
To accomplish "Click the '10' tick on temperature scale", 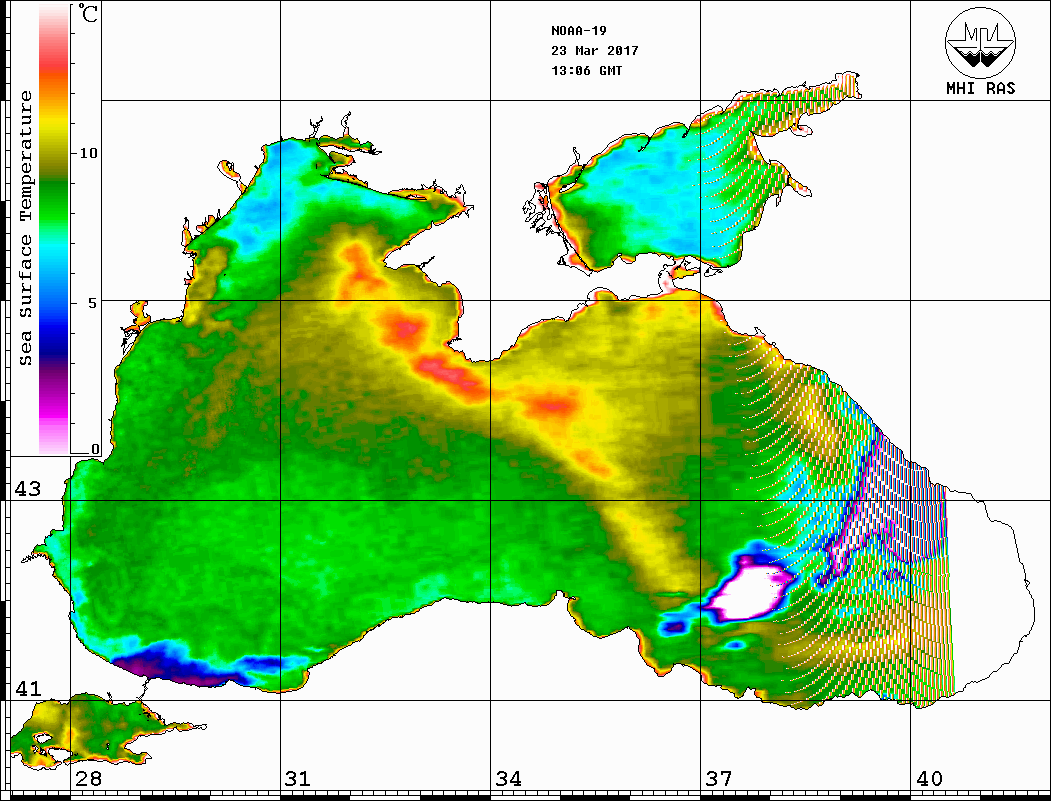I will [88, 153].
